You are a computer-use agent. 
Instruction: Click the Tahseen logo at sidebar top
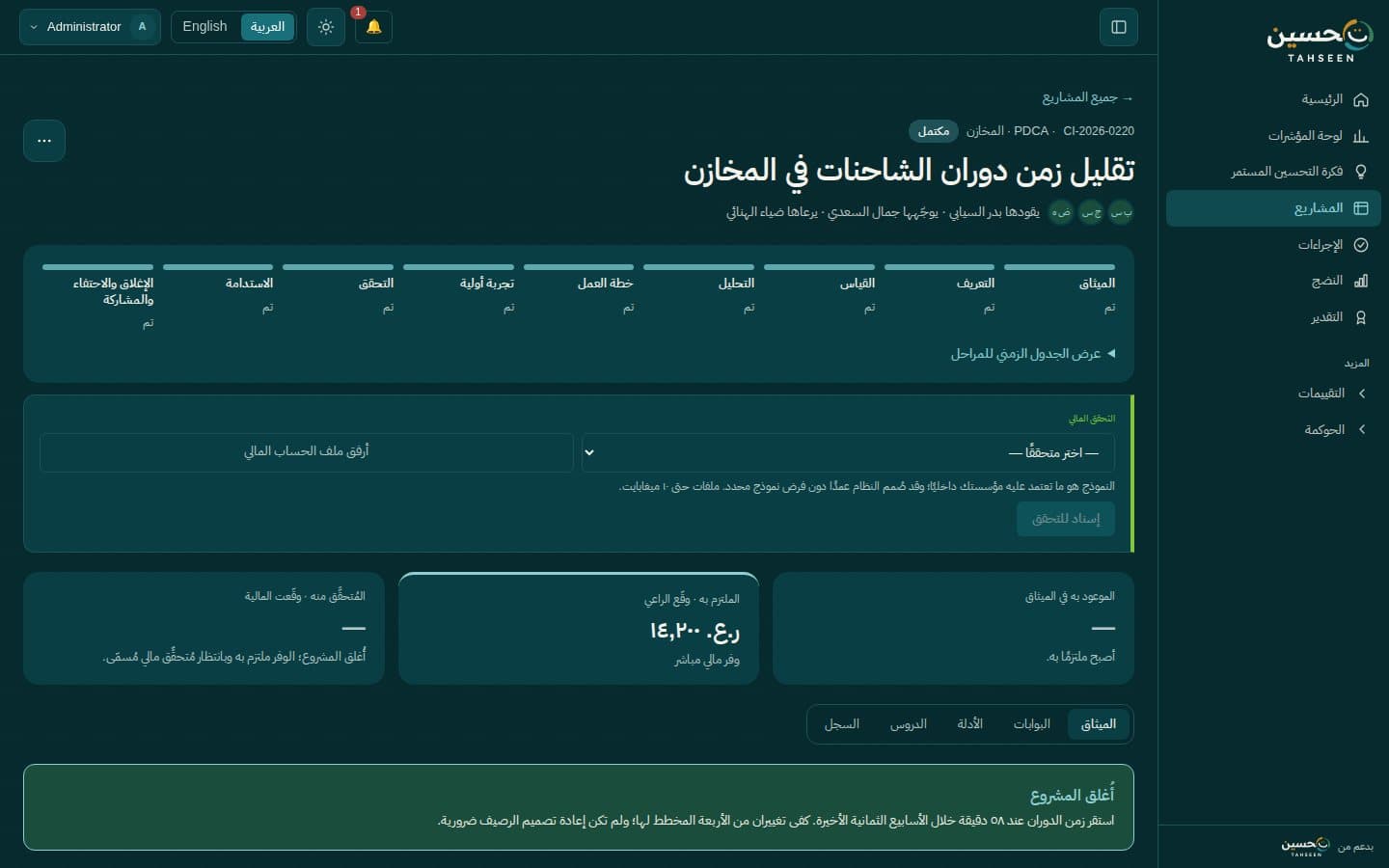coord(1320,41)
